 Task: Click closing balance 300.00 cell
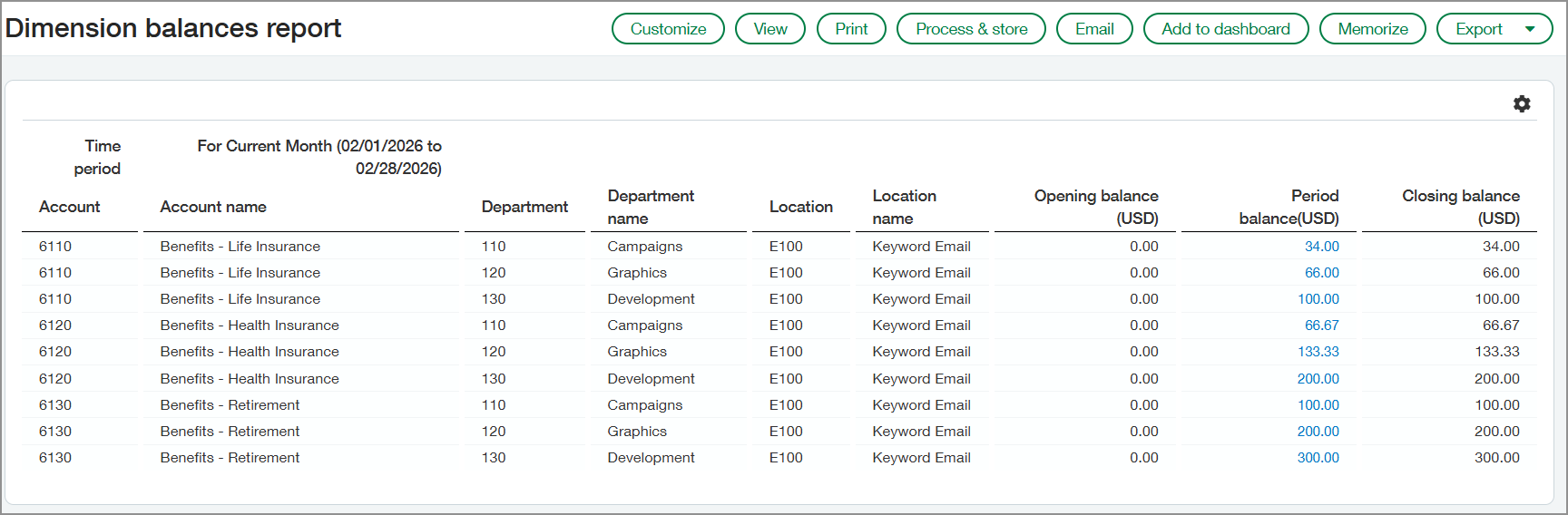coord(1497,458)
